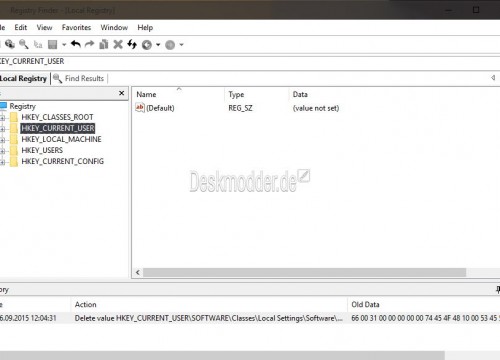
Task: Open the Window menu
Action: [x=114, y=27]
